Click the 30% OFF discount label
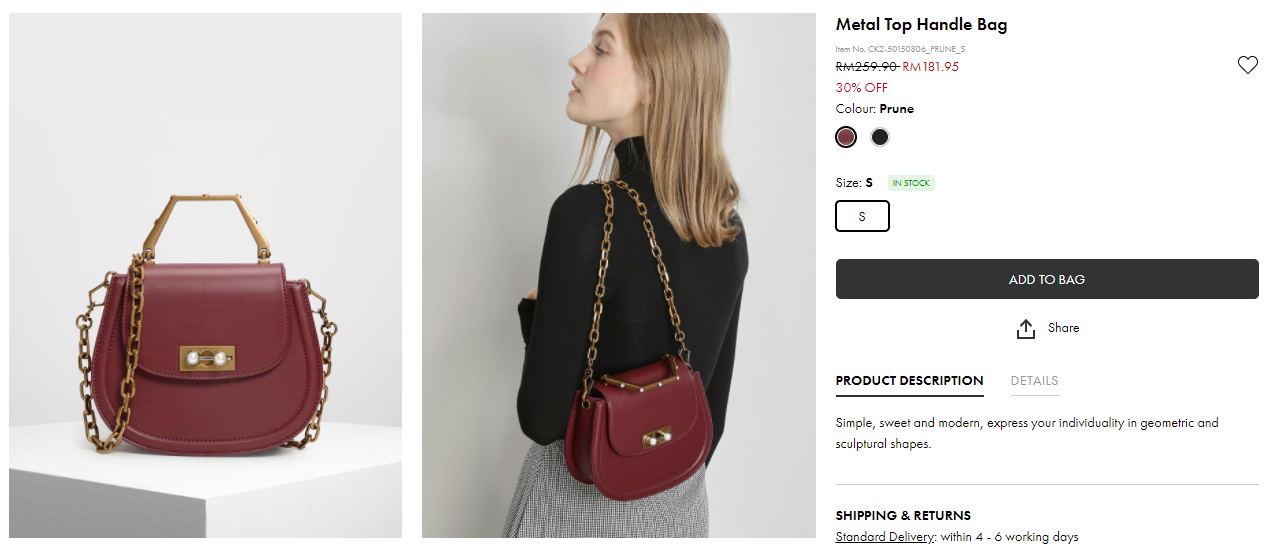 [861, 88]
